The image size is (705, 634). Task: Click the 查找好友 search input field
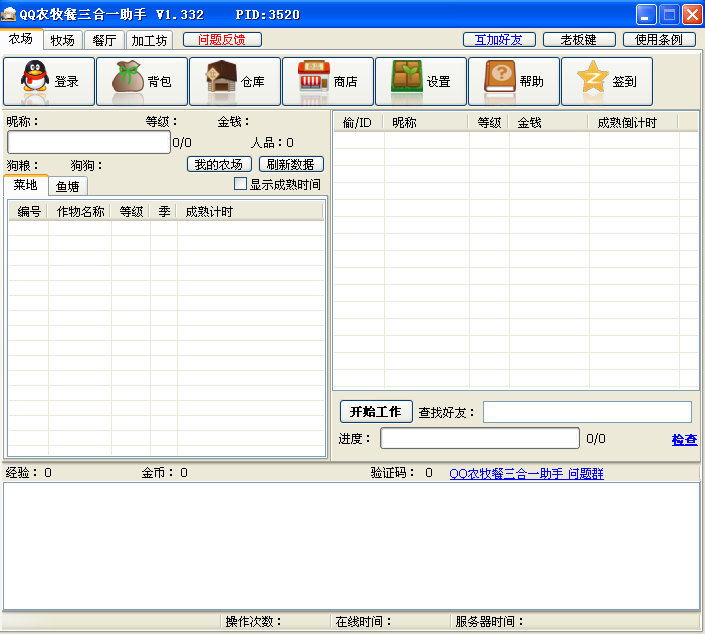coord(587,412)
